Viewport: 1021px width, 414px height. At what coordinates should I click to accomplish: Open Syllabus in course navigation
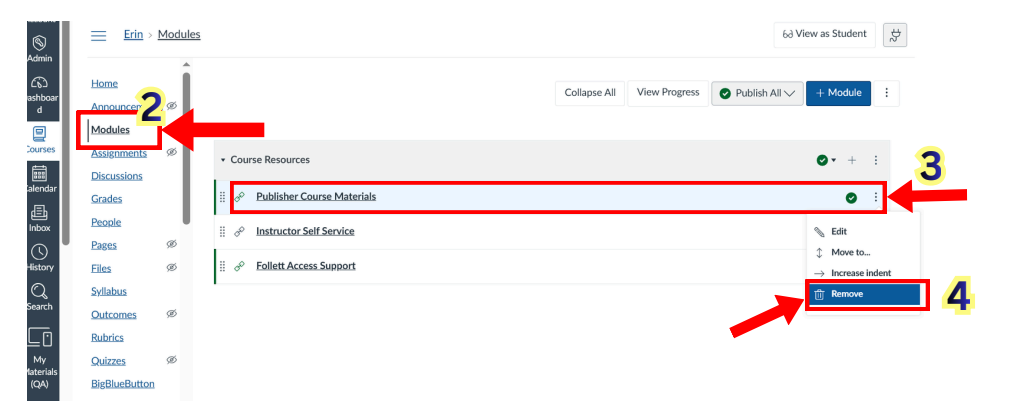coord(109,291)
